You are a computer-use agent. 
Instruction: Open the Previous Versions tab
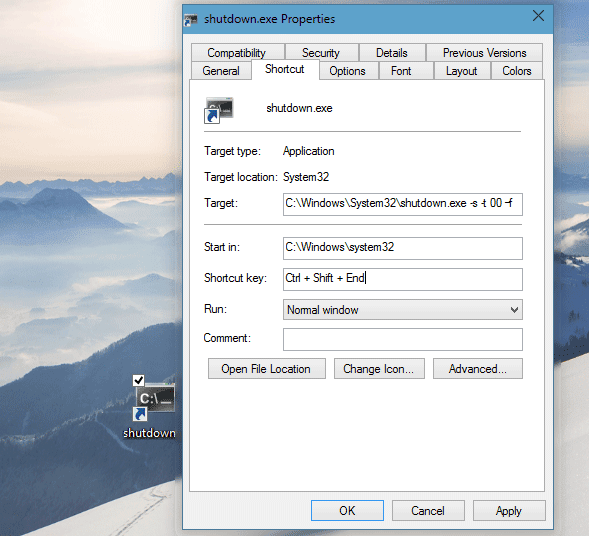point(485,53)
